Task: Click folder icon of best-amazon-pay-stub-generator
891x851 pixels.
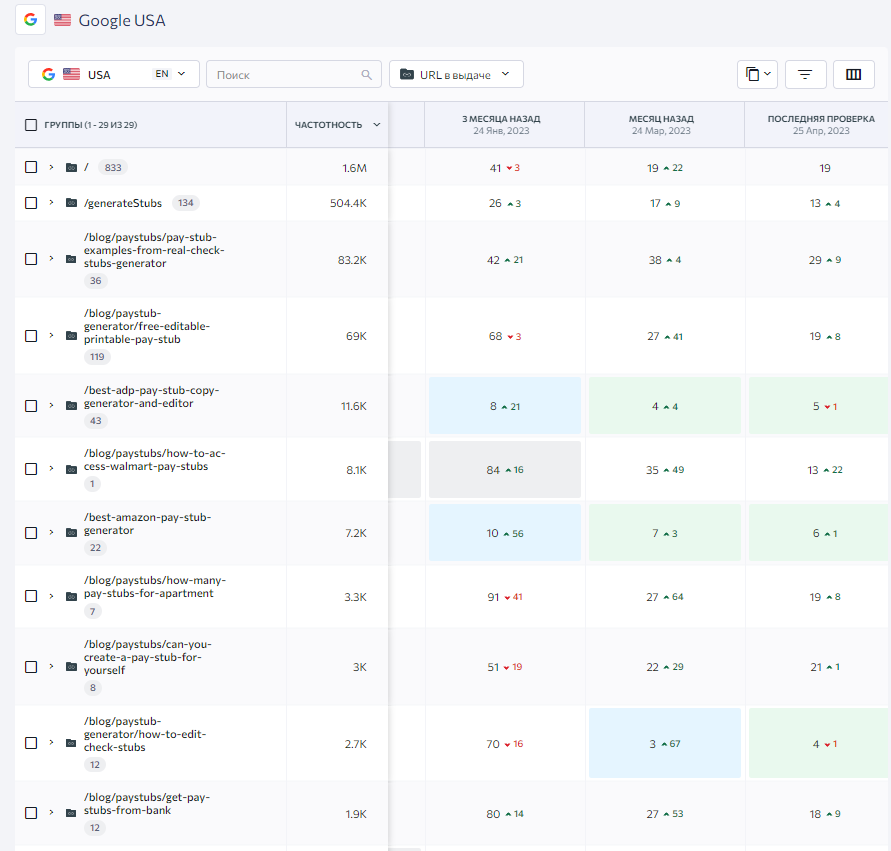Action: tap(71, 532)
